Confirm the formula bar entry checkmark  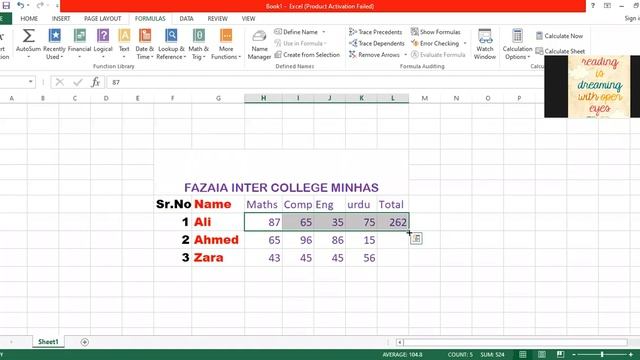[78, 82]
